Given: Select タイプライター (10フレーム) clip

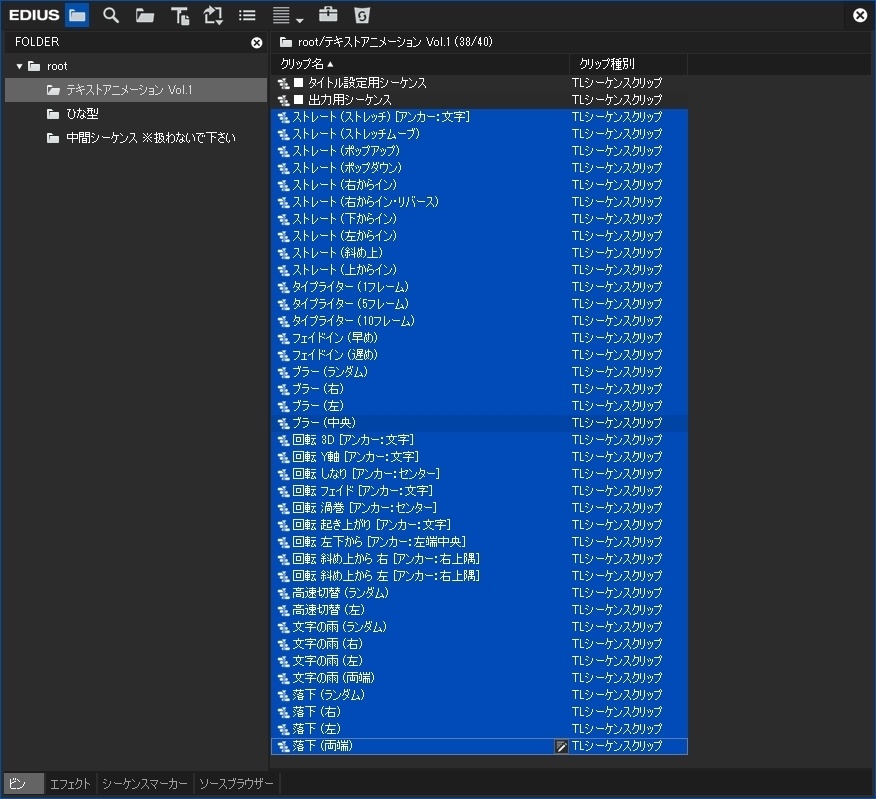Looking at the screenshot, I should (479, 321).
